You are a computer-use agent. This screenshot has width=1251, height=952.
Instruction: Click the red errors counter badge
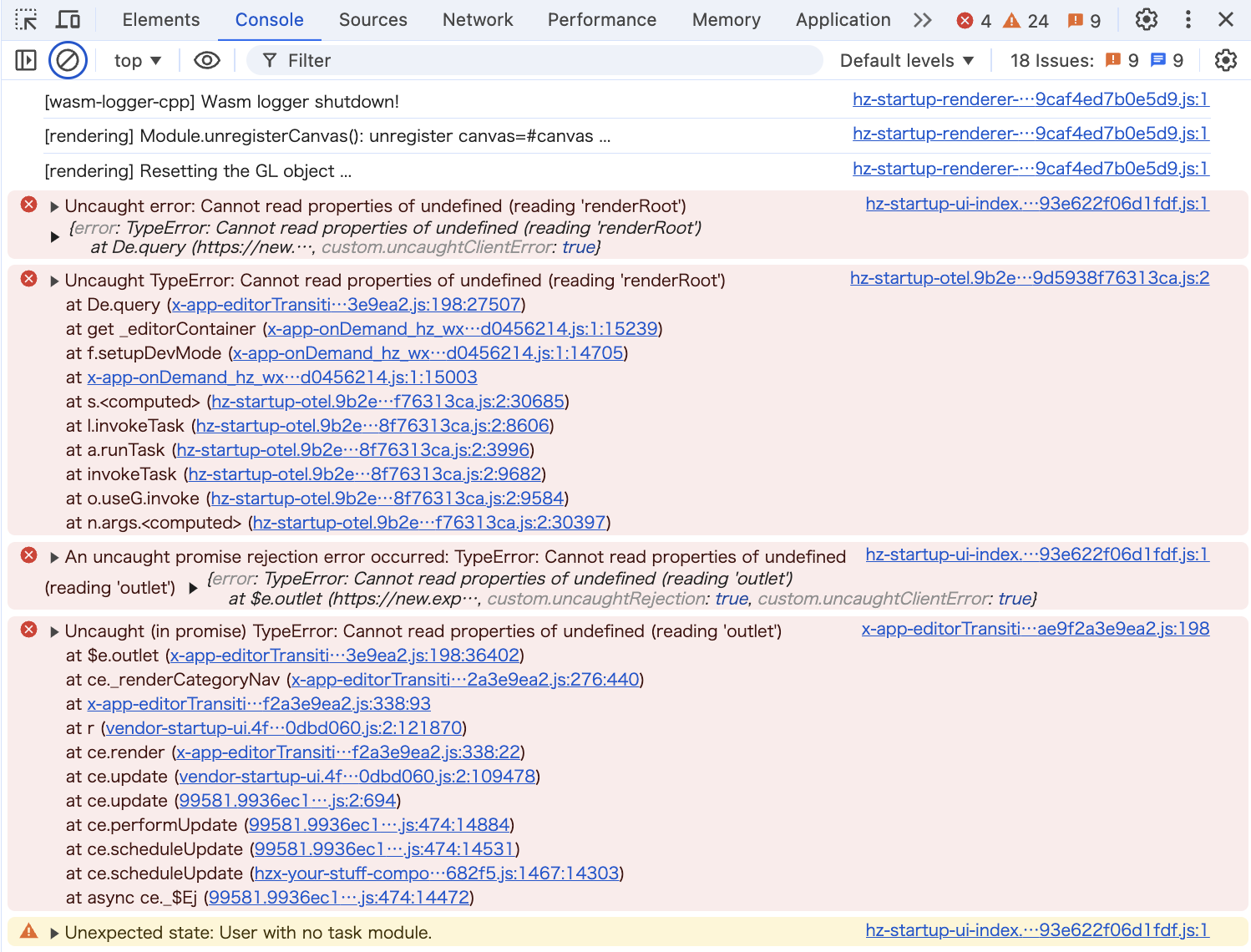pos(975,19)
